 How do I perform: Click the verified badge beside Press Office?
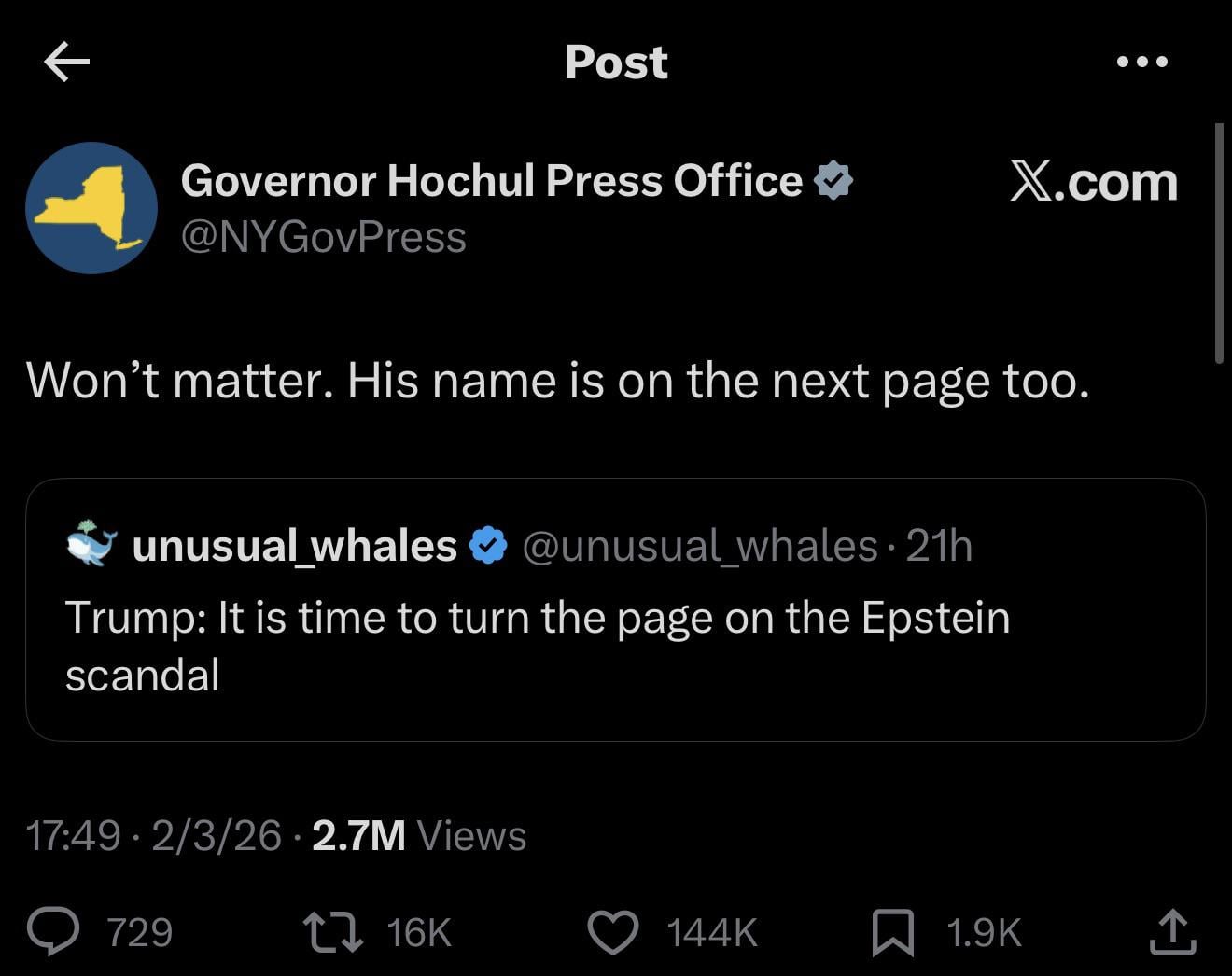click(833, 180)
